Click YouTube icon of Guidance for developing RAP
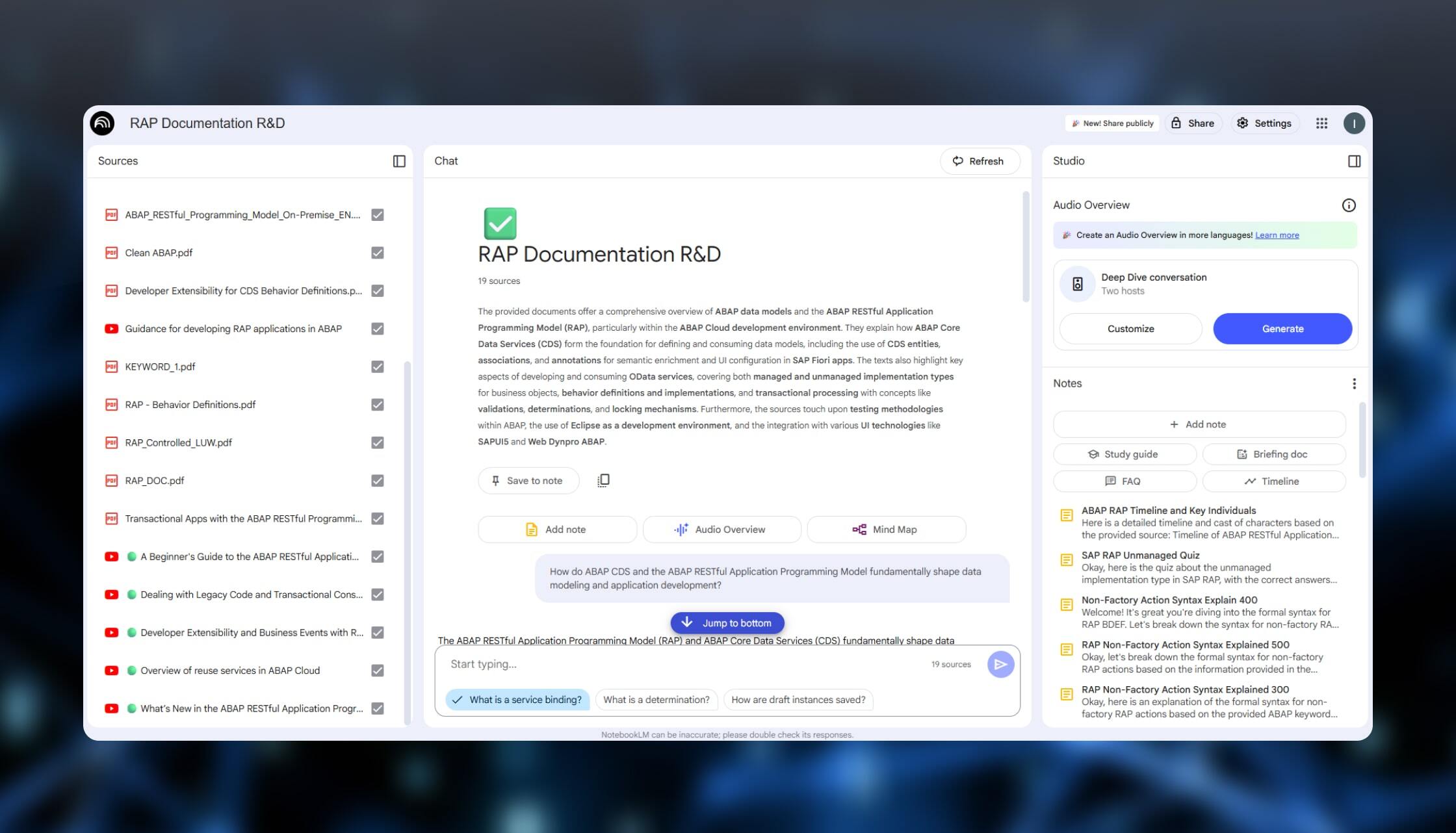Screen dimensions: 1456x833 coord(111,329)
